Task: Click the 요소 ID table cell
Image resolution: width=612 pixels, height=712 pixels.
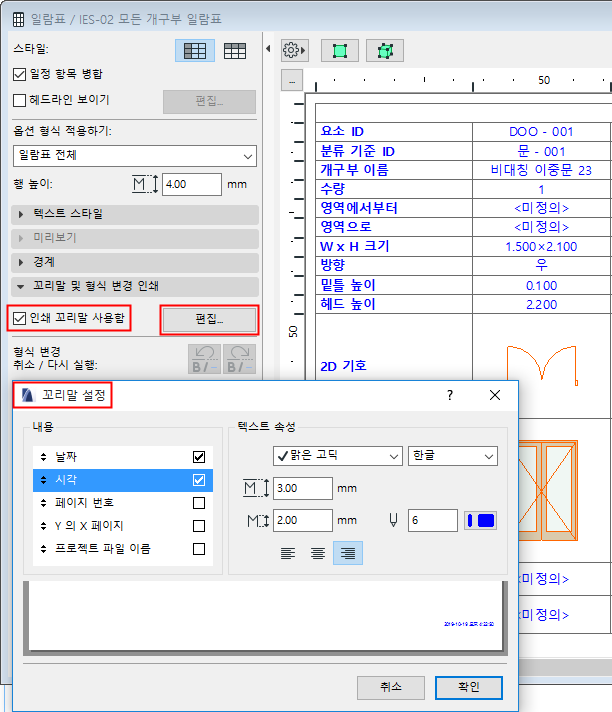Action: click(394, 132)
